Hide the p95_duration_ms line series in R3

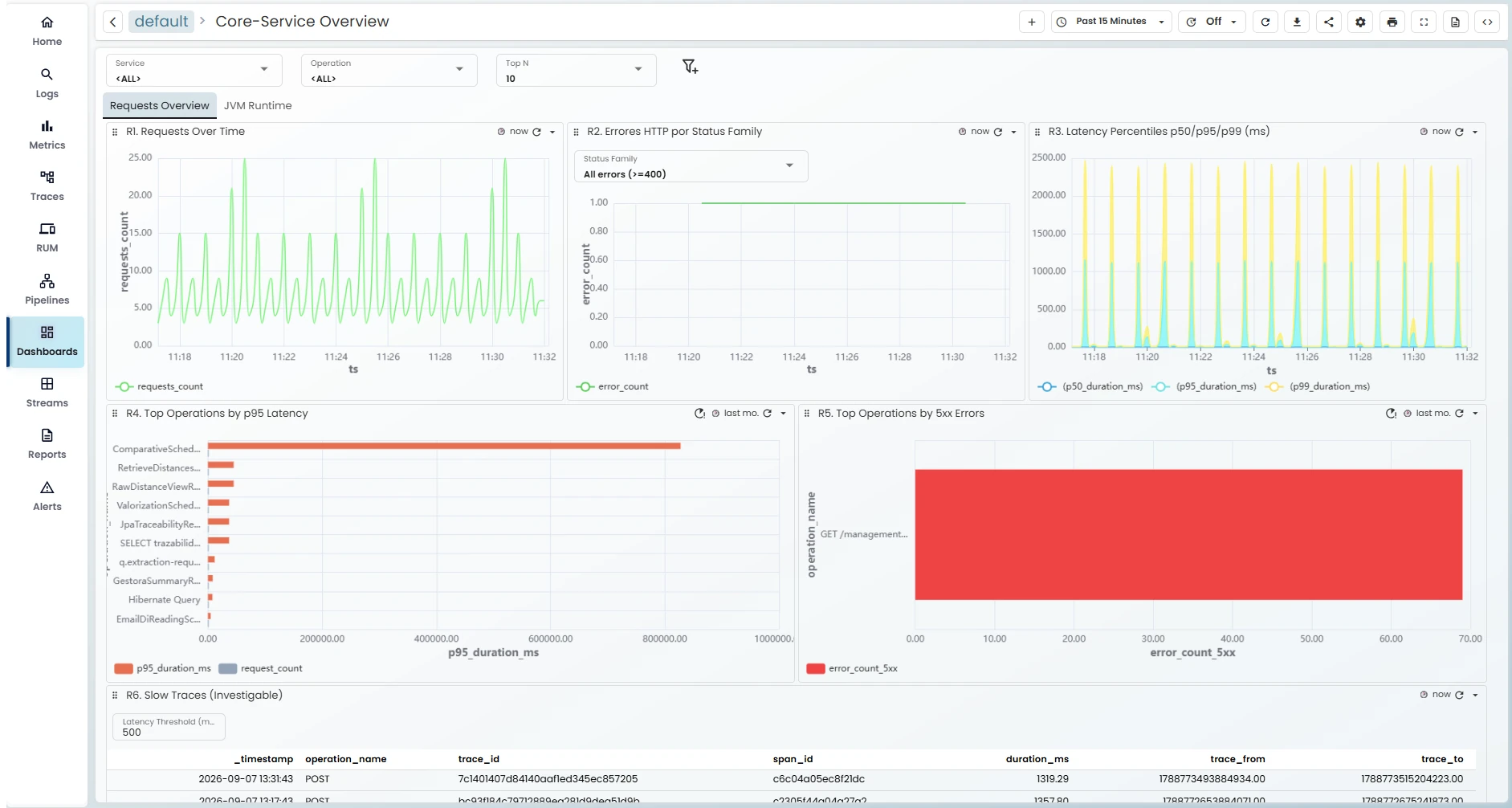coord(1204,386)
